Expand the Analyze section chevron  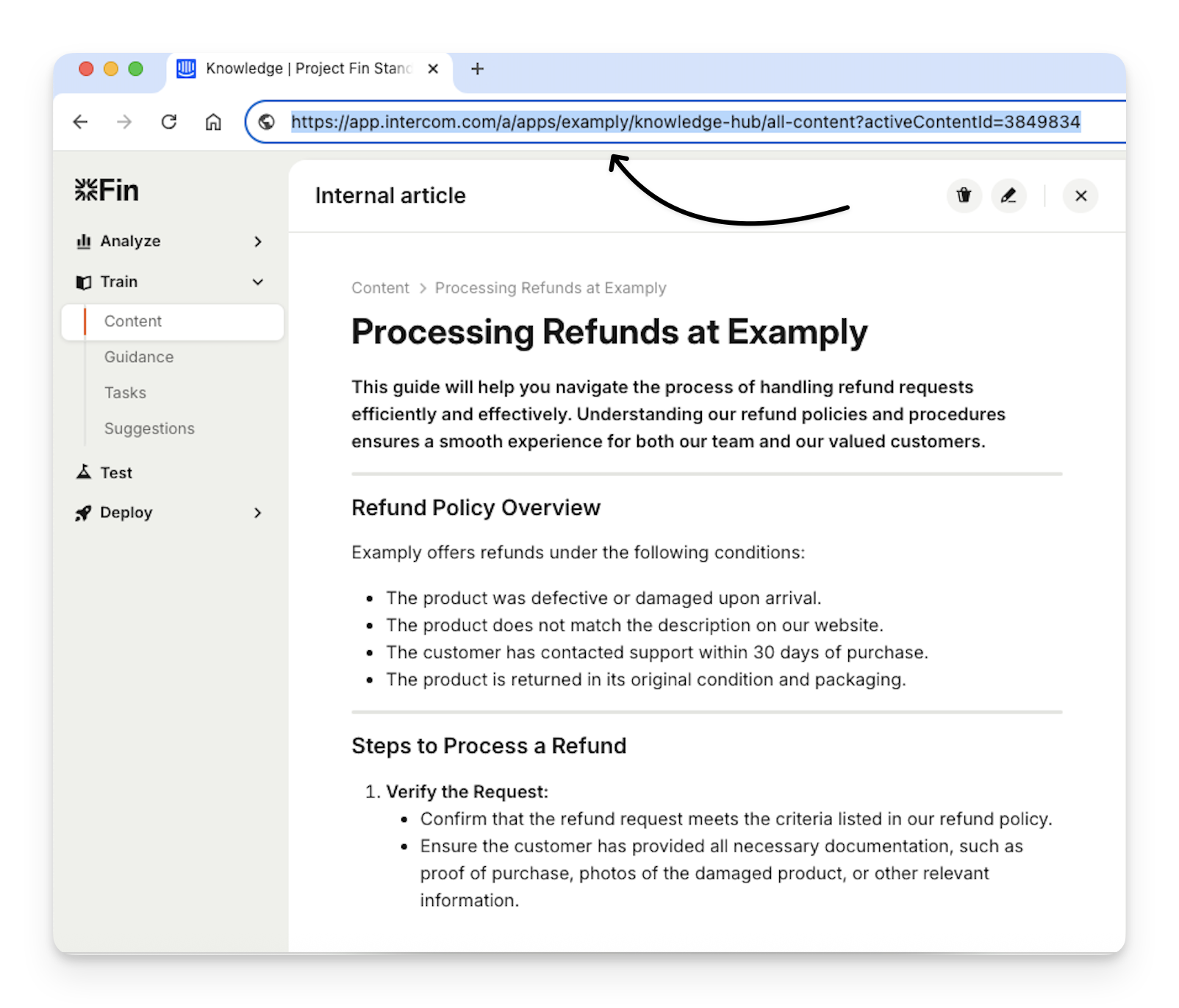coord(257,242)
